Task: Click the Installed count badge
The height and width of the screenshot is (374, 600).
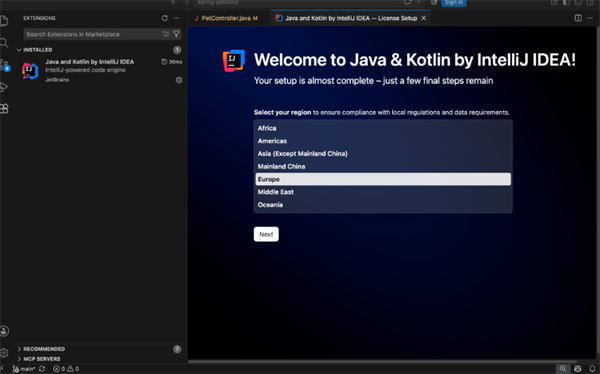Action: tap(177, 50)
